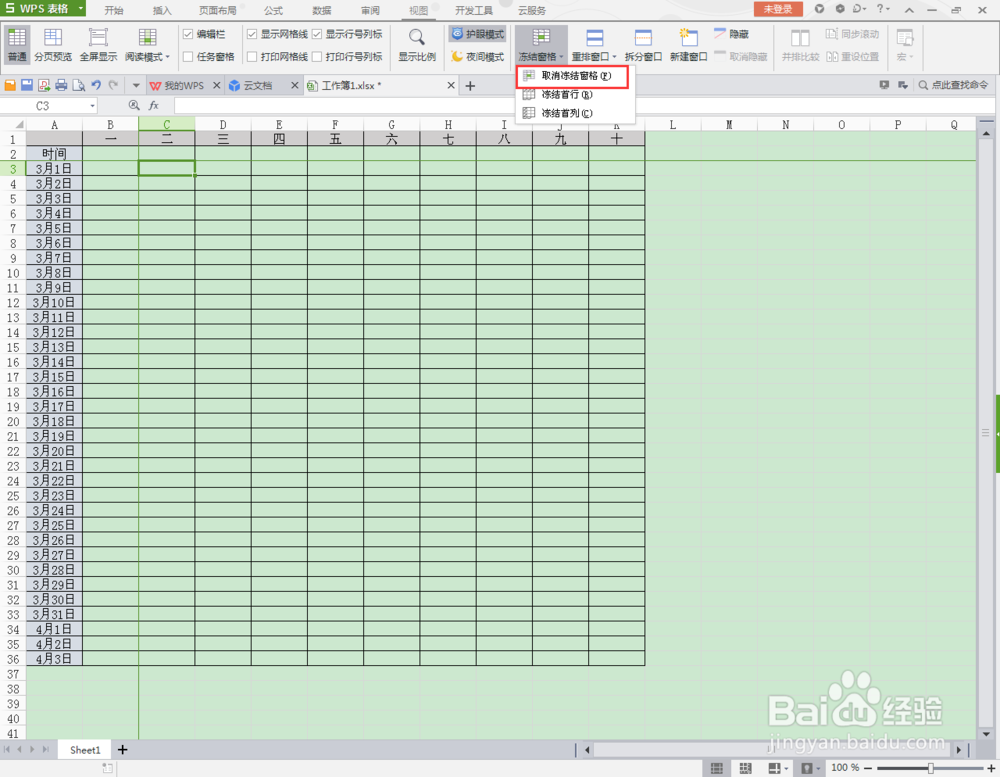Open the status bar eye protection dropdown

819,768
